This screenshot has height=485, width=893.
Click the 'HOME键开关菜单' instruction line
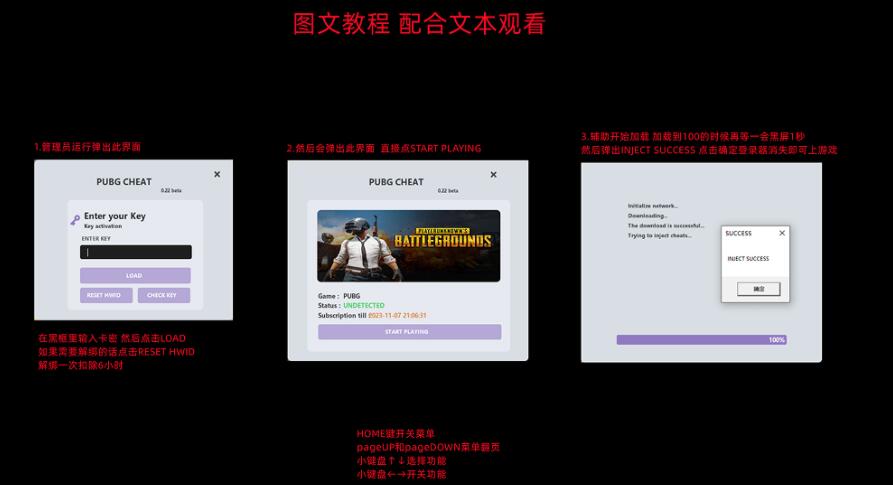(x=395, y=434)
